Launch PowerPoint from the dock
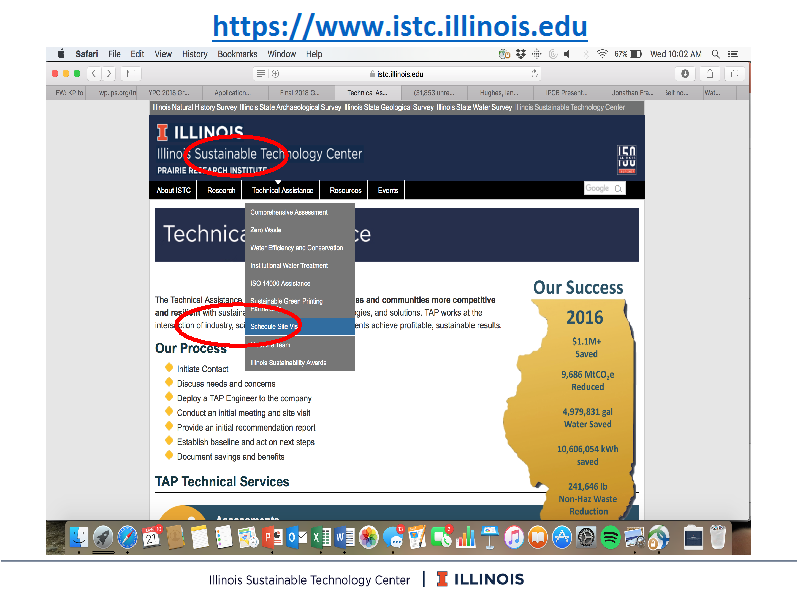 pos(271,538)
